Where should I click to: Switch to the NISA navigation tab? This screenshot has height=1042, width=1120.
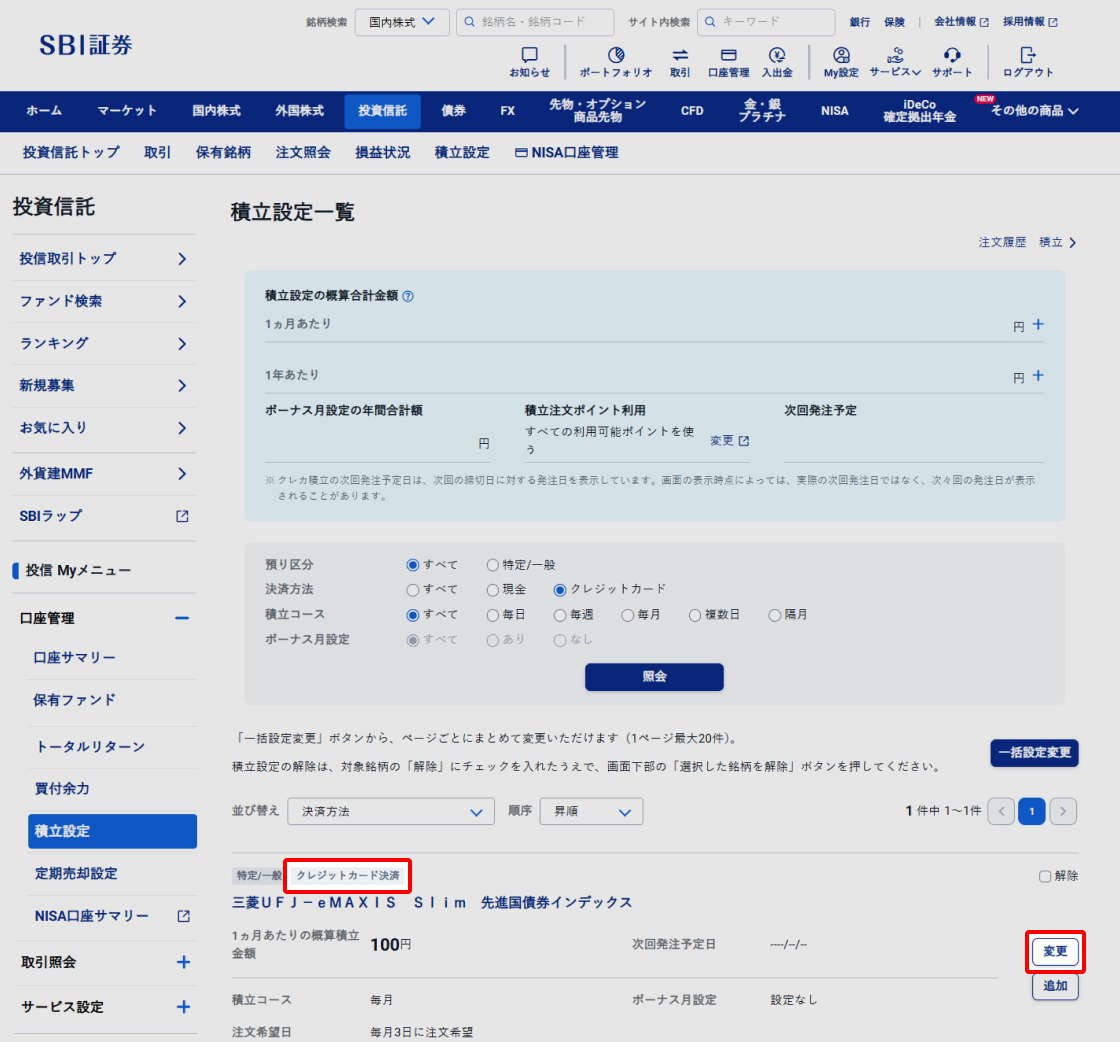[834, 111]
